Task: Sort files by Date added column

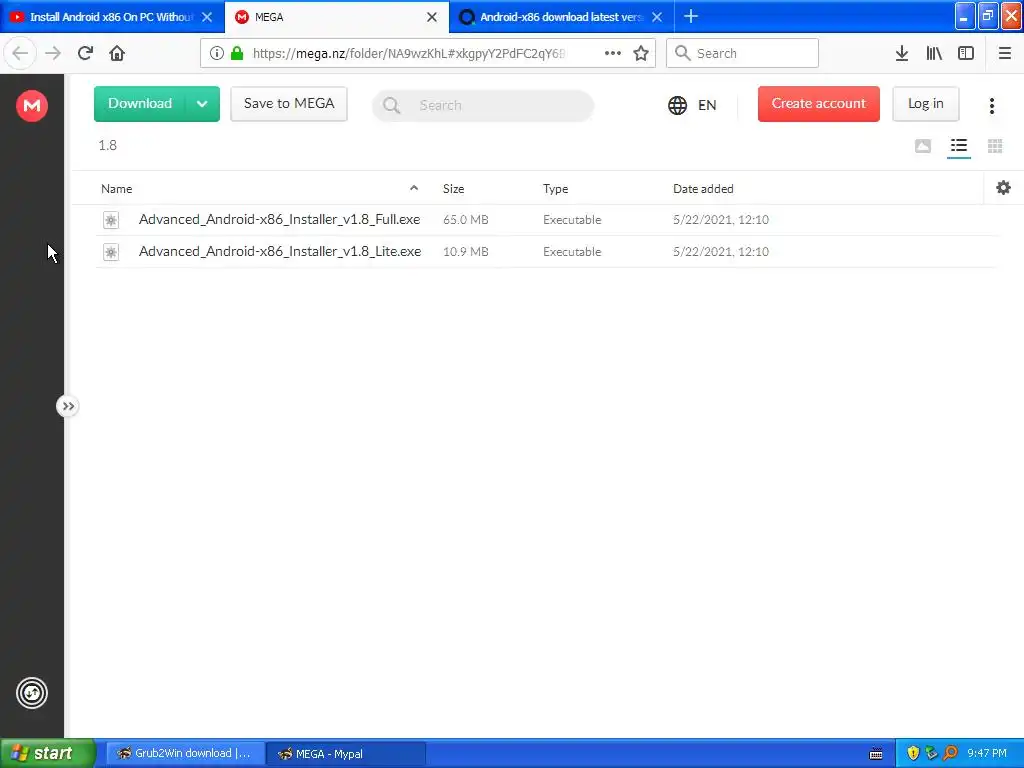Action: (703, 189)
